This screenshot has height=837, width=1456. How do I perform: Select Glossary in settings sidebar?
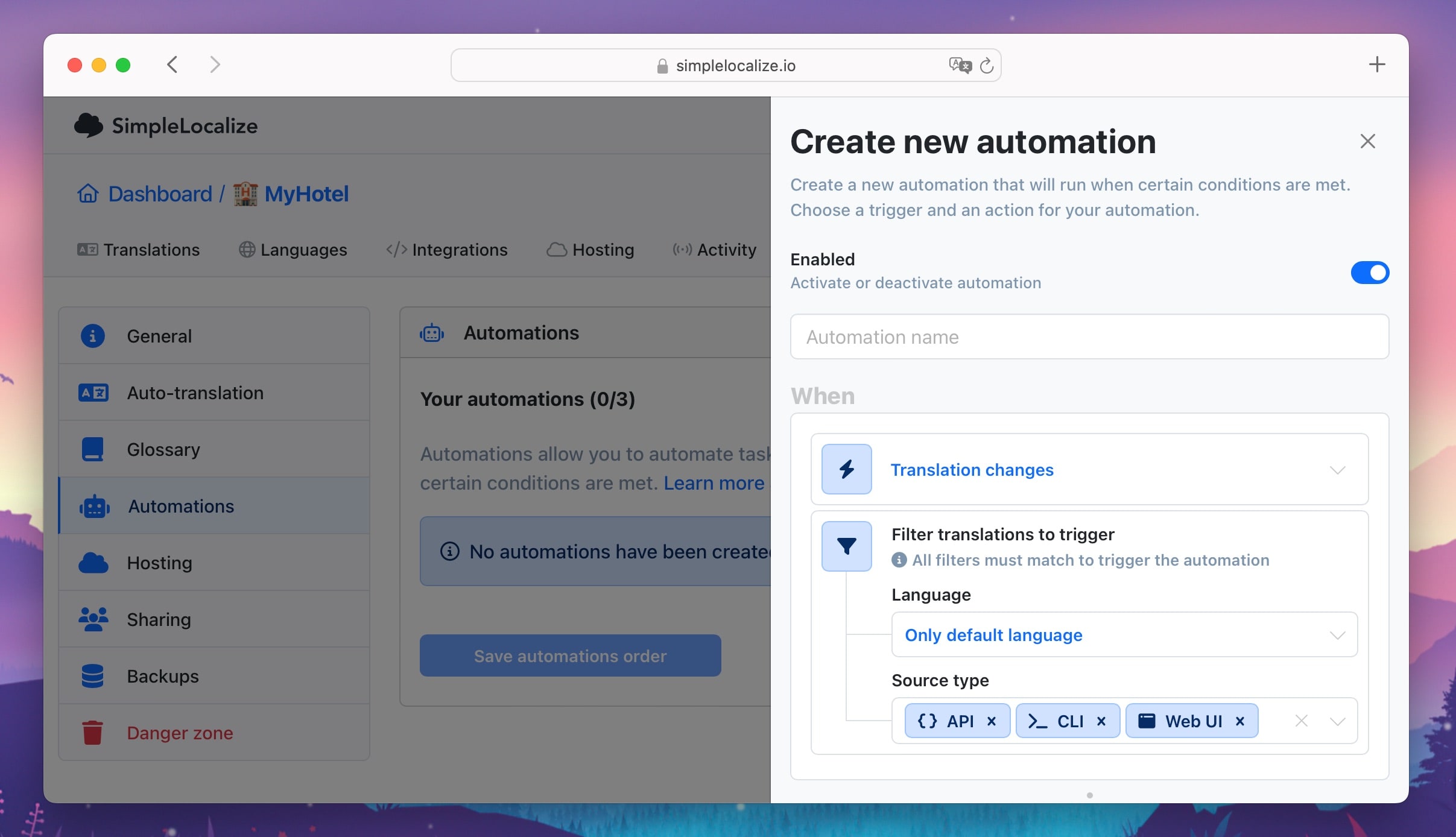pyautogui.click(x=214, y=449)
